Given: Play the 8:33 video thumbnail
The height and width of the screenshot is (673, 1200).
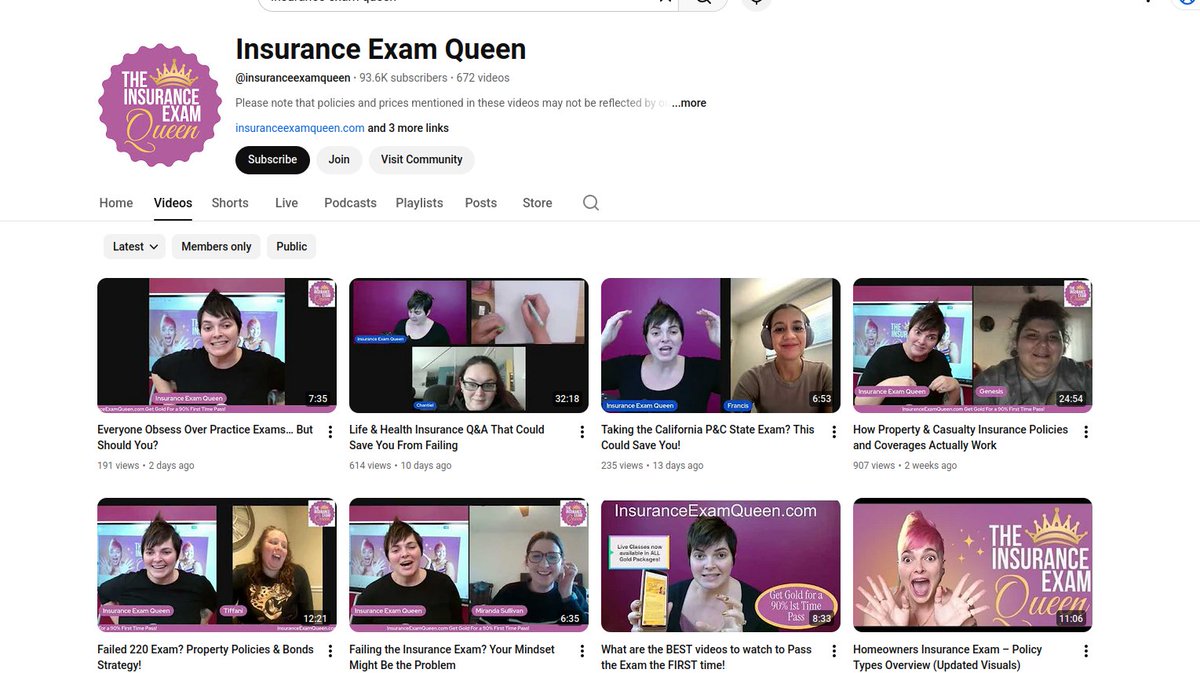Looking at the screenshot, I should (x=721, y=565).
